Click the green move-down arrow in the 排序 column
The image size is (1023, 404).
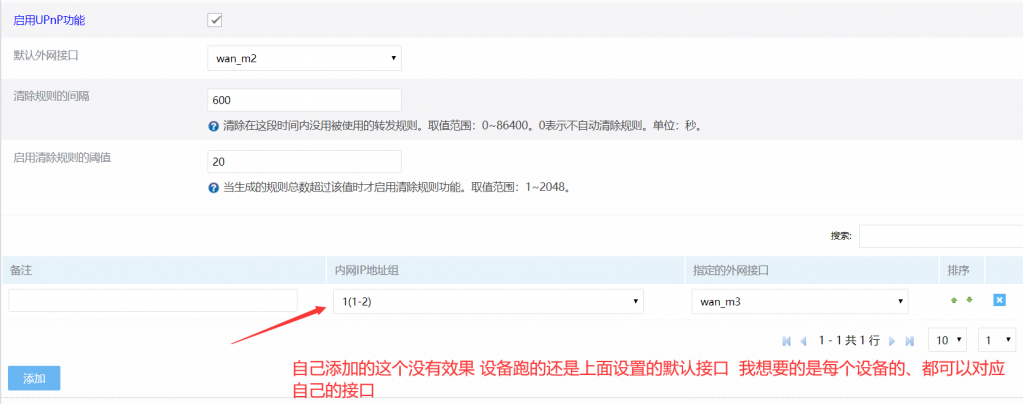point(968,300)
